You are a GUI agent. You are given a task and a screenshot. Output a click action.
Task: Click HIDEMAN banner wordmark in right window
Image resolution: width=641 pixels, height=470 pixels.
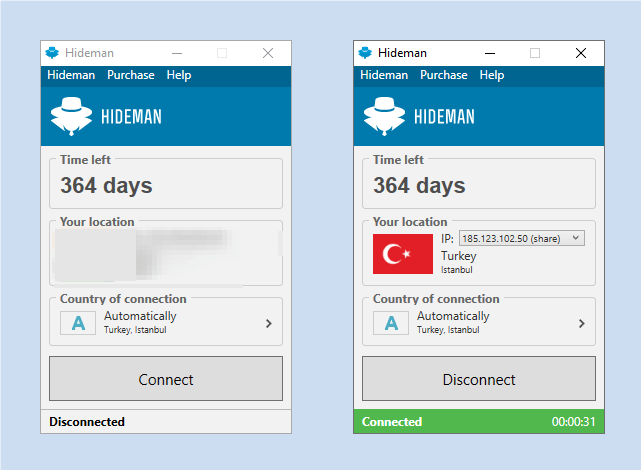click(x=444, y=117)
